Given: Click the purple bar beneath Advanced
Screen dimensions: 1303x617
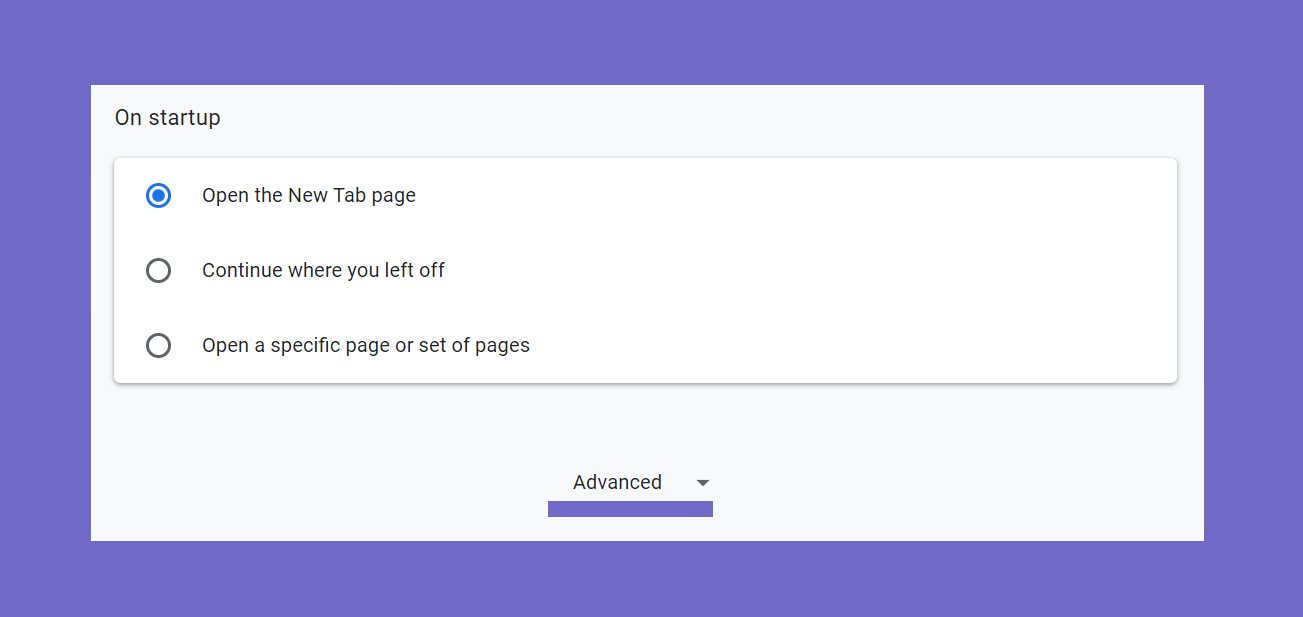Looking at the screenshot, I should [x=630, y=509].
